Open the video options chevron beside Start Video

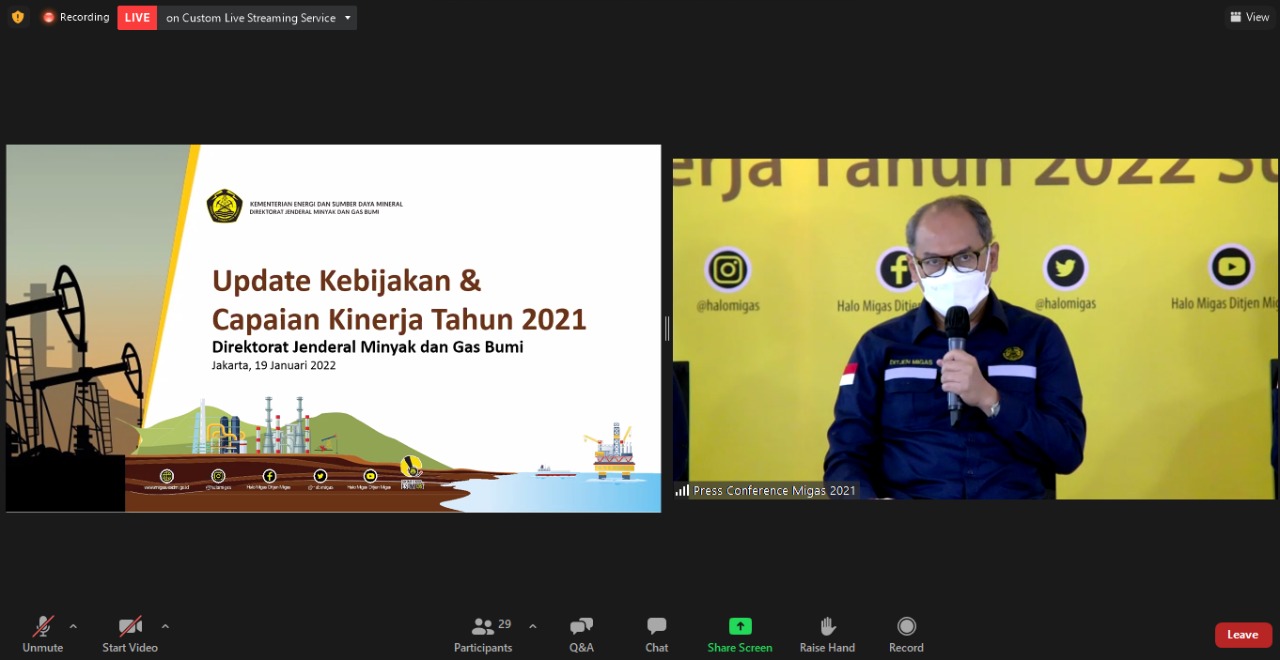pyautogui.click(x=165, y=627)
